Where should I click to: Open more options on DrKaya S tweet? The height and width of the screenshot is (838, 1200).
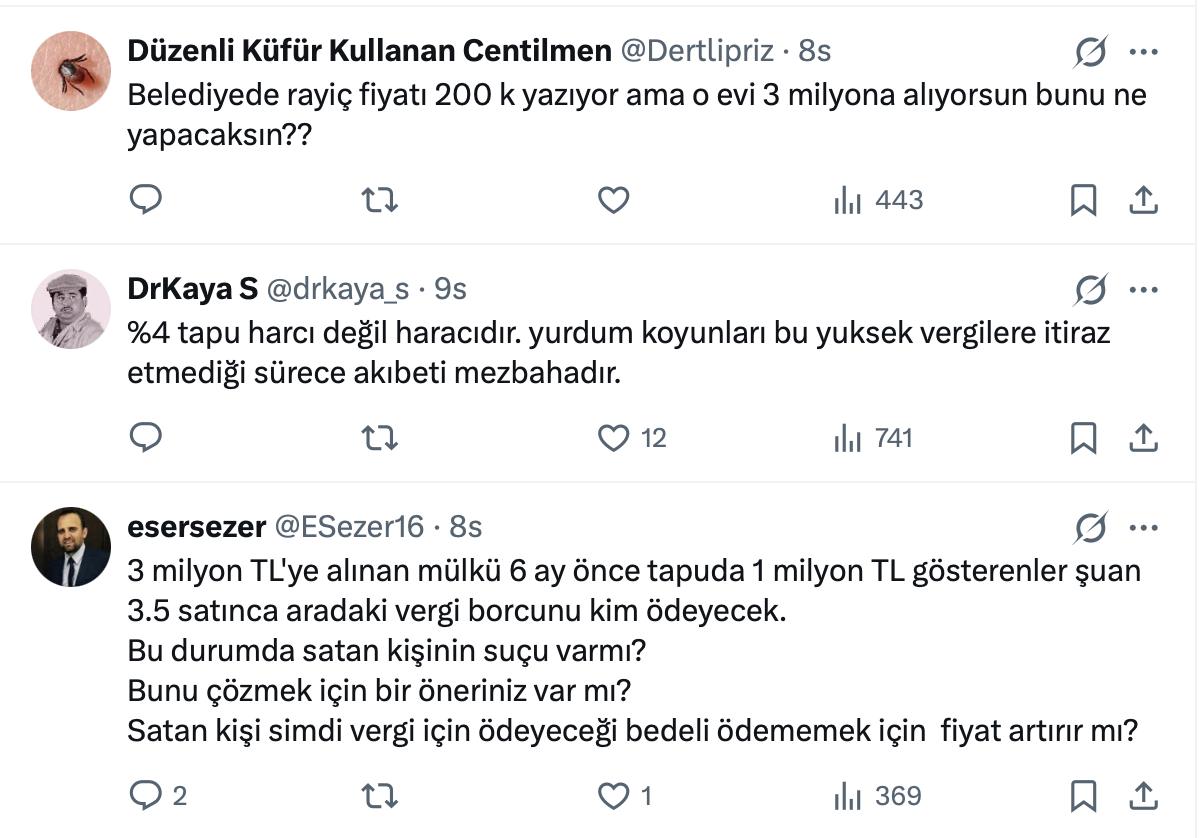tap(1143, 289)
